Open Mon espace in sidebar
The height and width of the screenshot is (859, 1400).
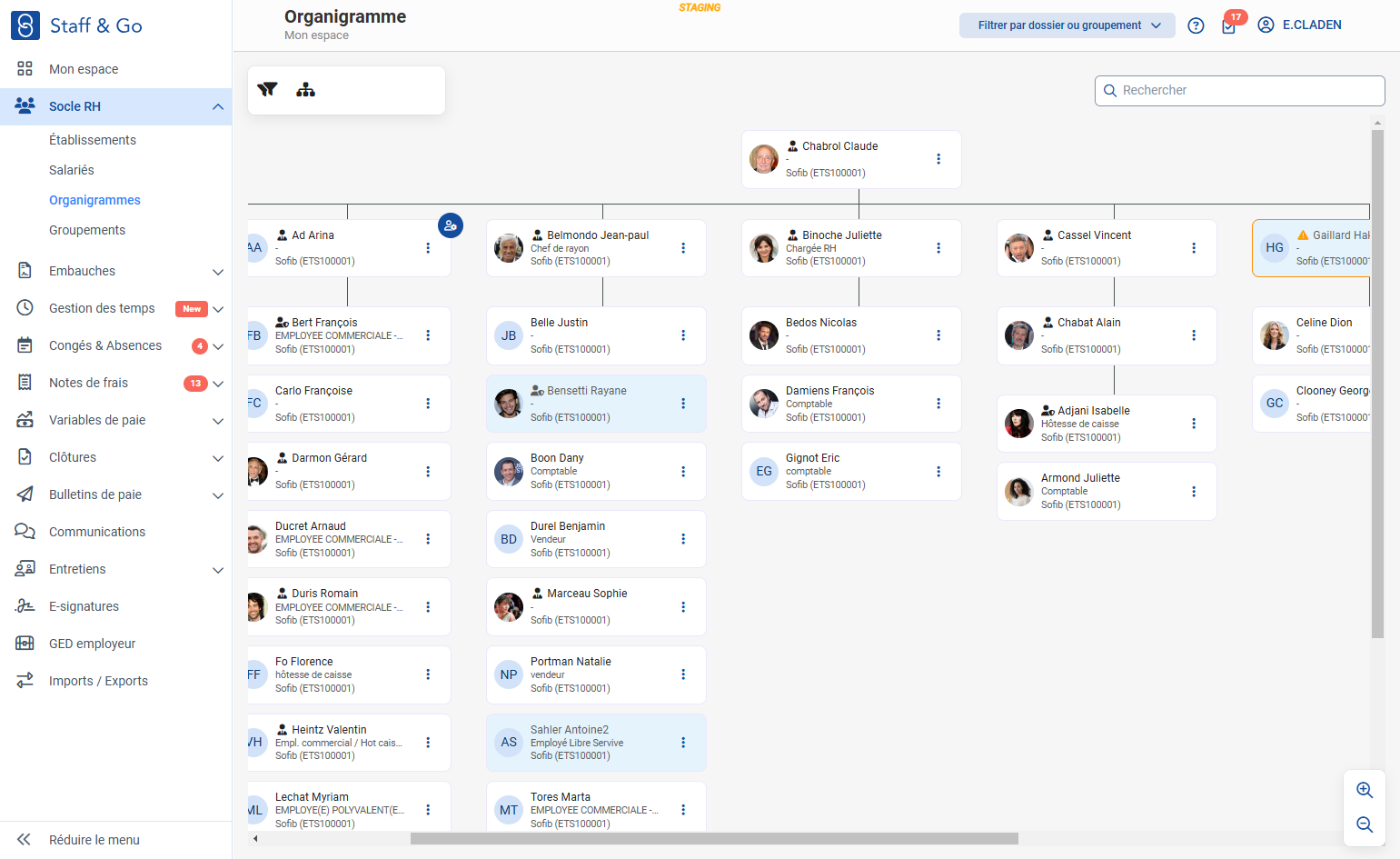coord(84,69)
